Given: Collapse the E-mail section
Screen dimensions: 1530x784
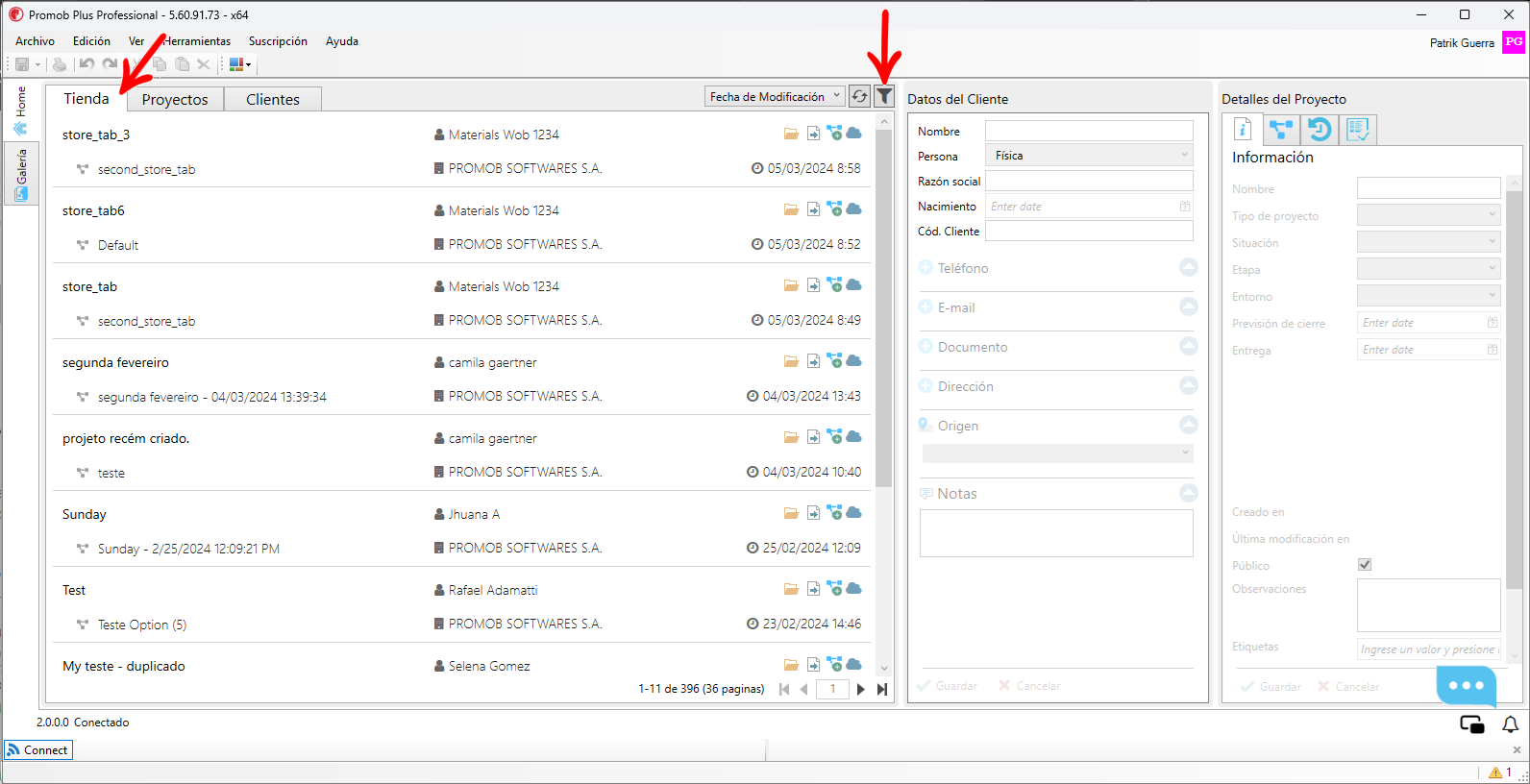Looking at the screenshot, I should 1189,306.
